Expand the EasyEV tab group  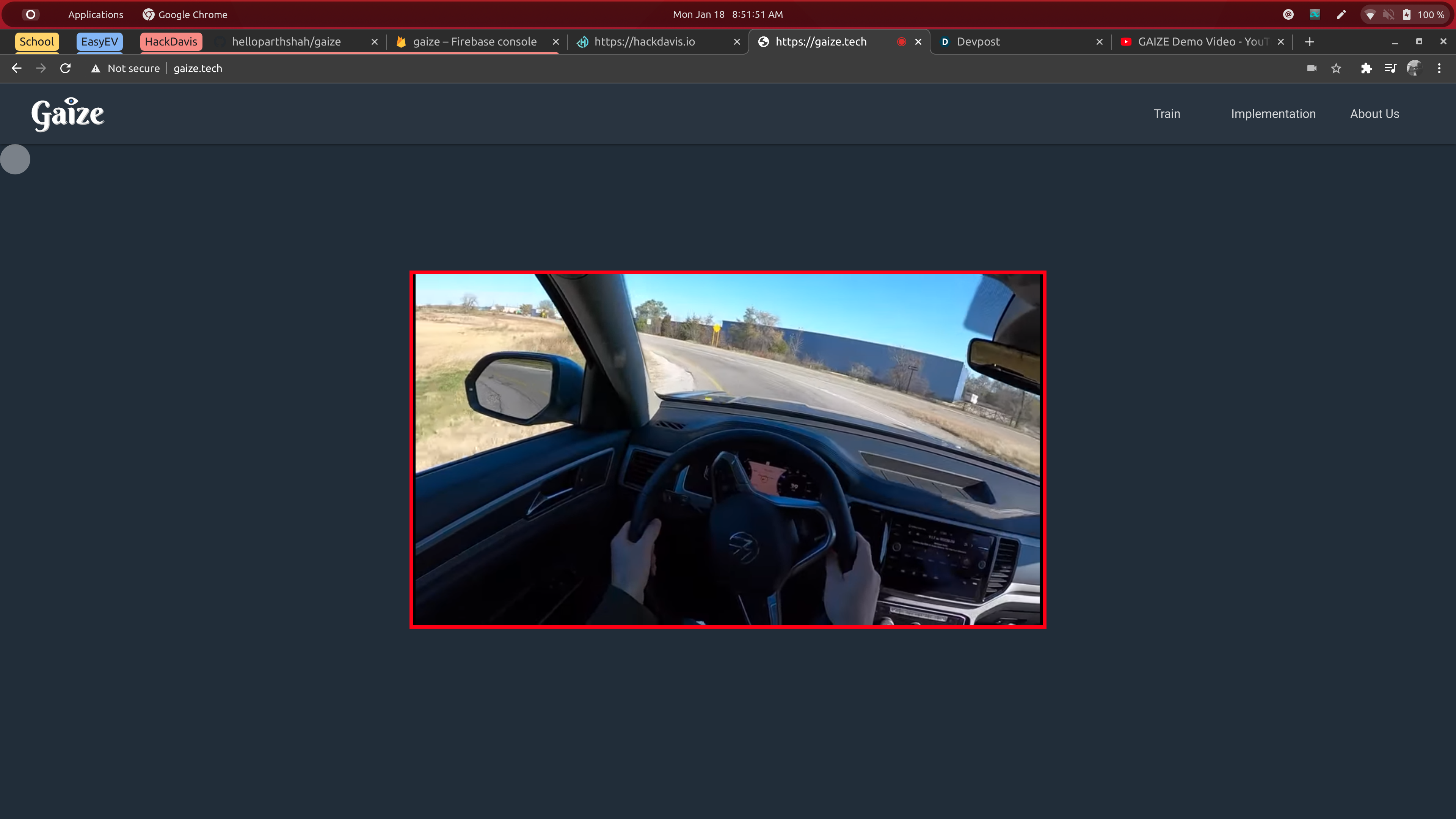pyautogui.click(x=99, y=42)
